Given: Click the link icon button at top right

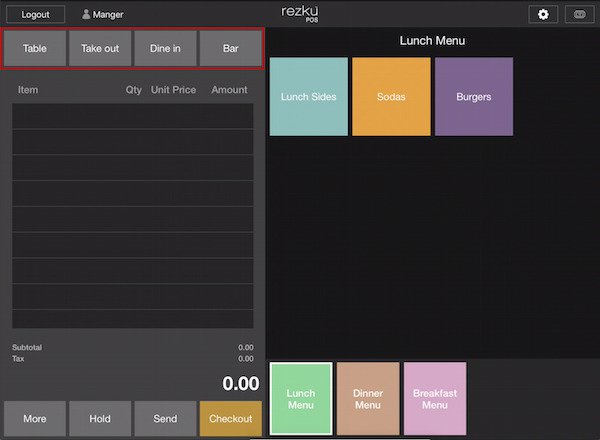Looking at the screenshot, I should pos(579,15).
